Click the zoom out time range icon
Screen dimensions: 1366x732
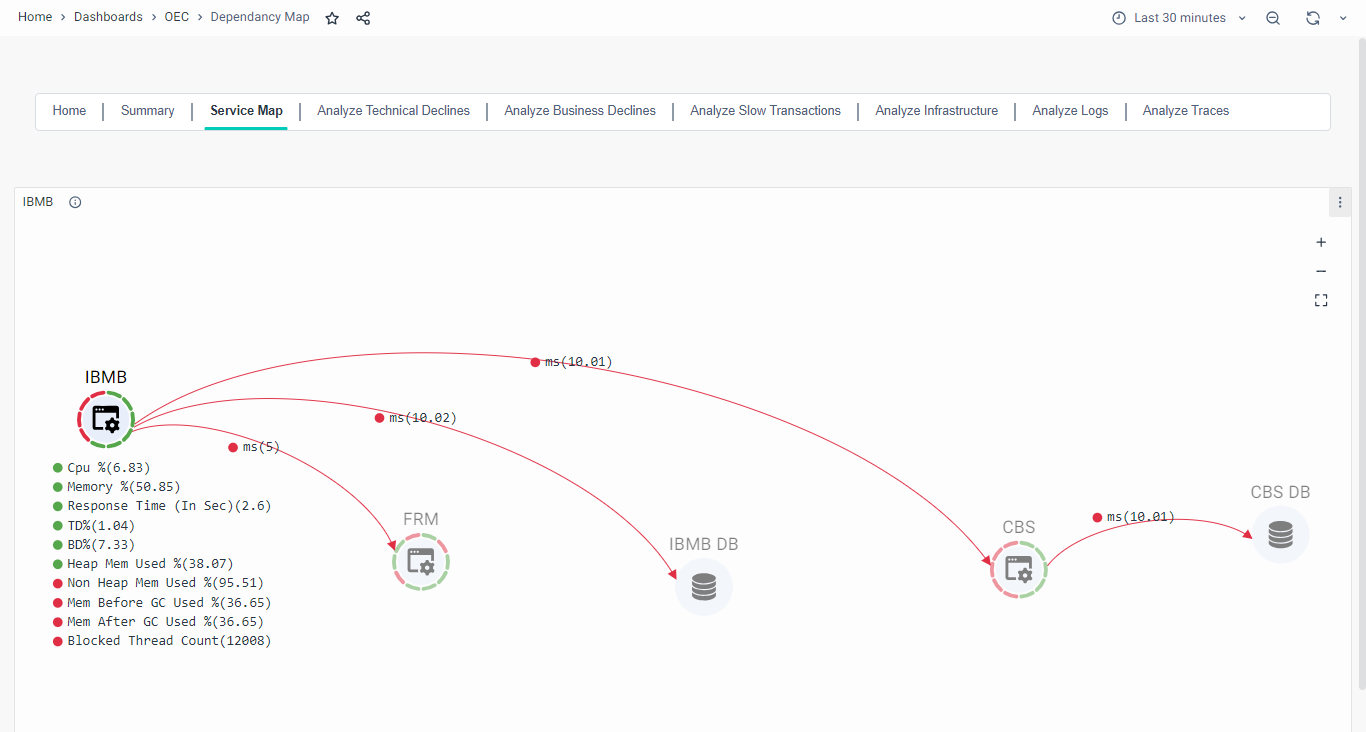1273,18
